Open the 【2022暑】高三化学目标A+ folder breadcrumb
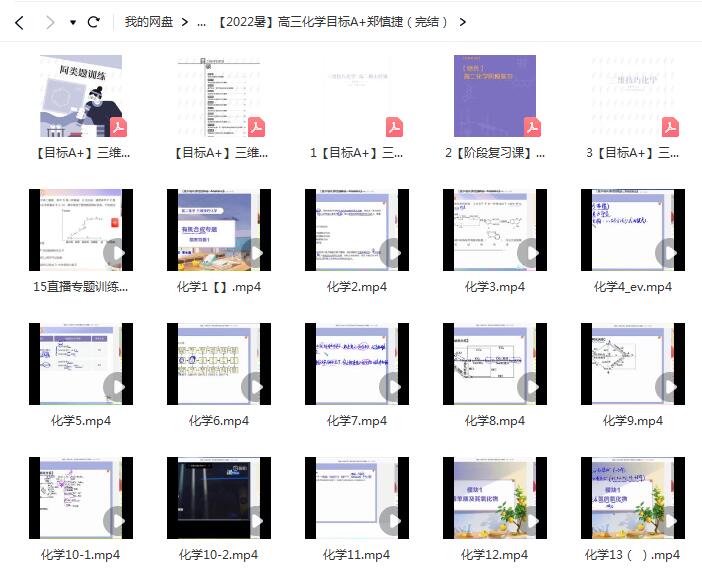This screenshot has height=575, width=702. [332, 21]
